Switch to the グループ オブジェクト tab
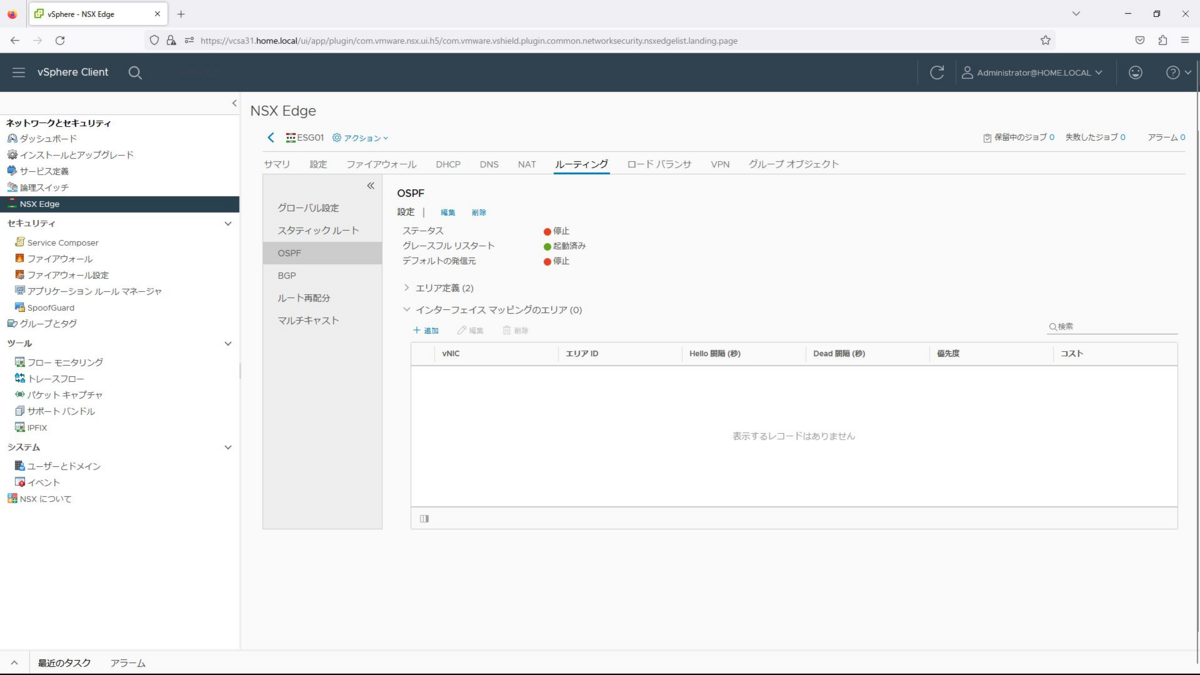The height and width of the screenshot is (675, 1200). coord(794,164)
